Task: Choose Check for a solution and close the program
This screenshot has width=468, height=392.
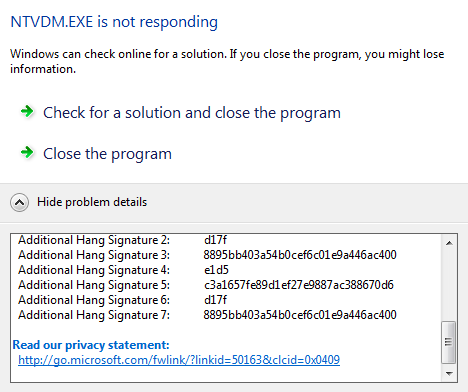Action: point(192,113)
